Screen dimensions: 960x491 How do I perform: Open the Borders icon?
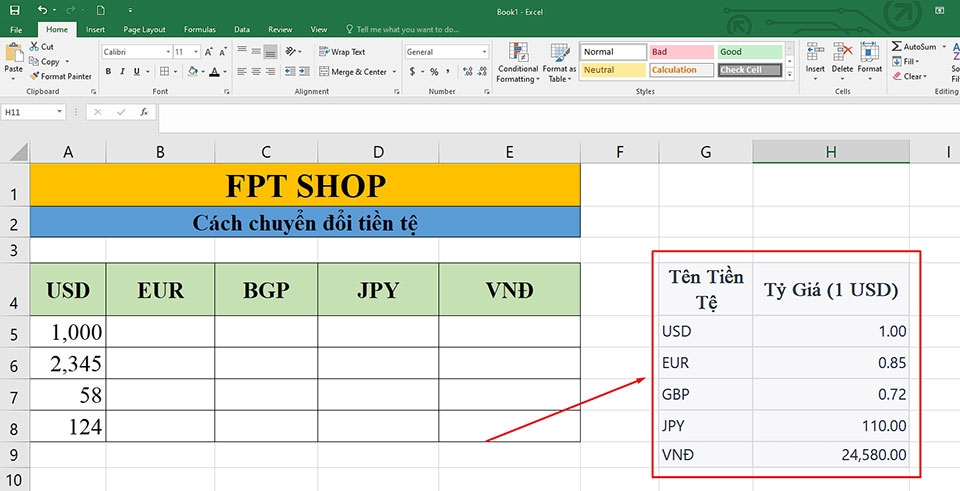point(164,72)
